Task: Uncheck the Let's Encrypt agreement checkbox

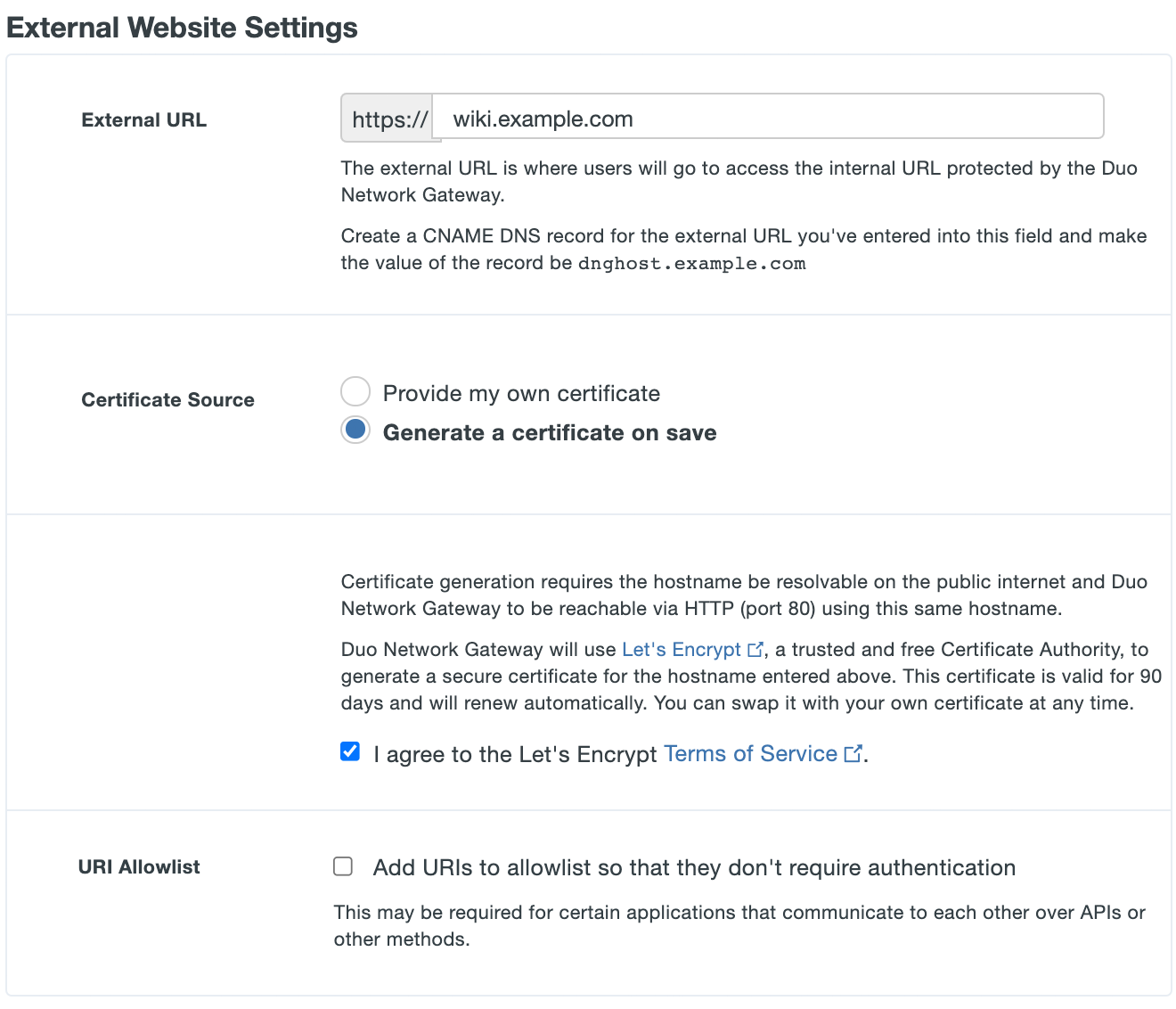Action: (349, 751)
